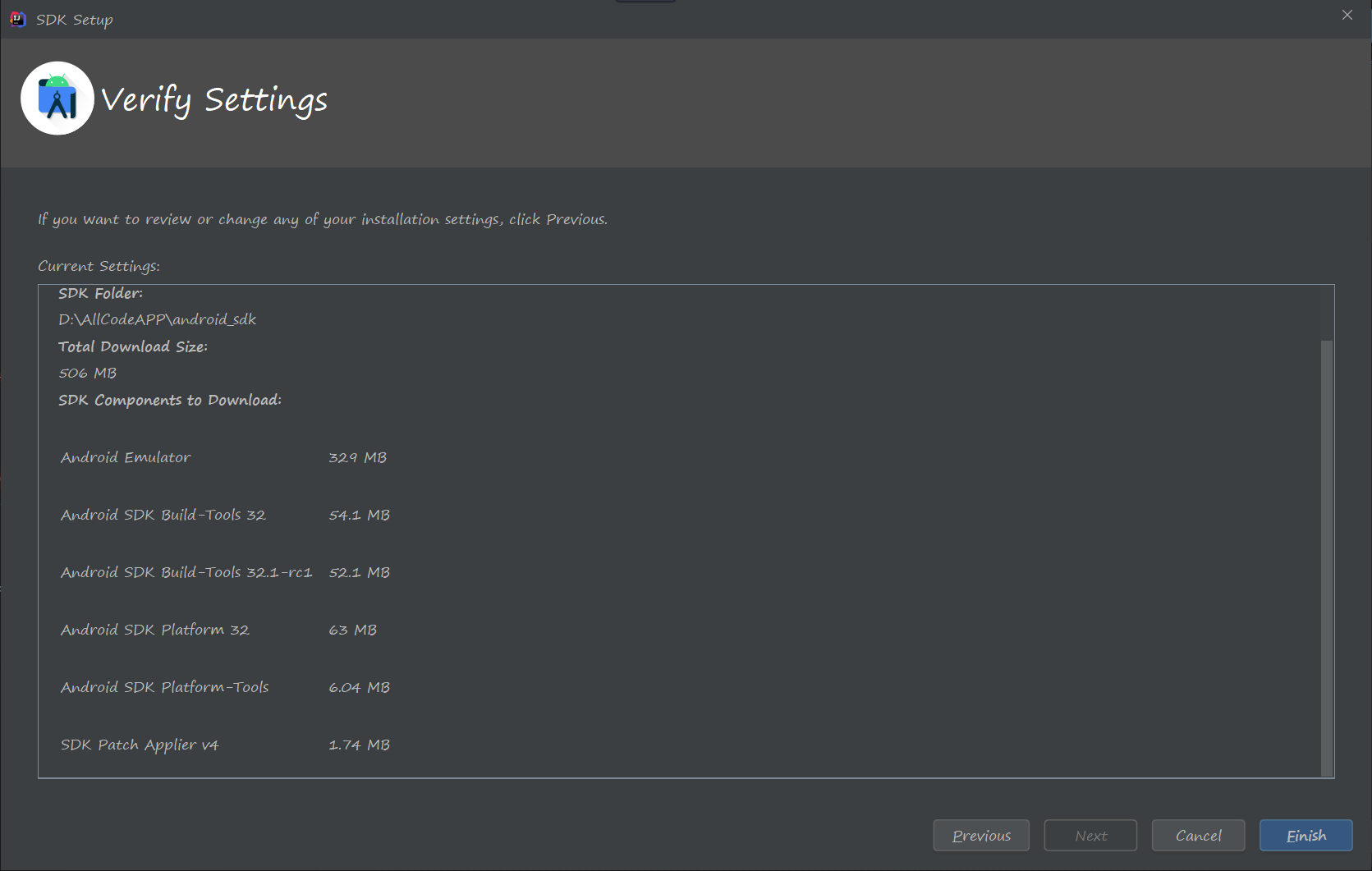Click Android SDK Platform-Tools entry
Screen dimensions: 1372x871
165,687
